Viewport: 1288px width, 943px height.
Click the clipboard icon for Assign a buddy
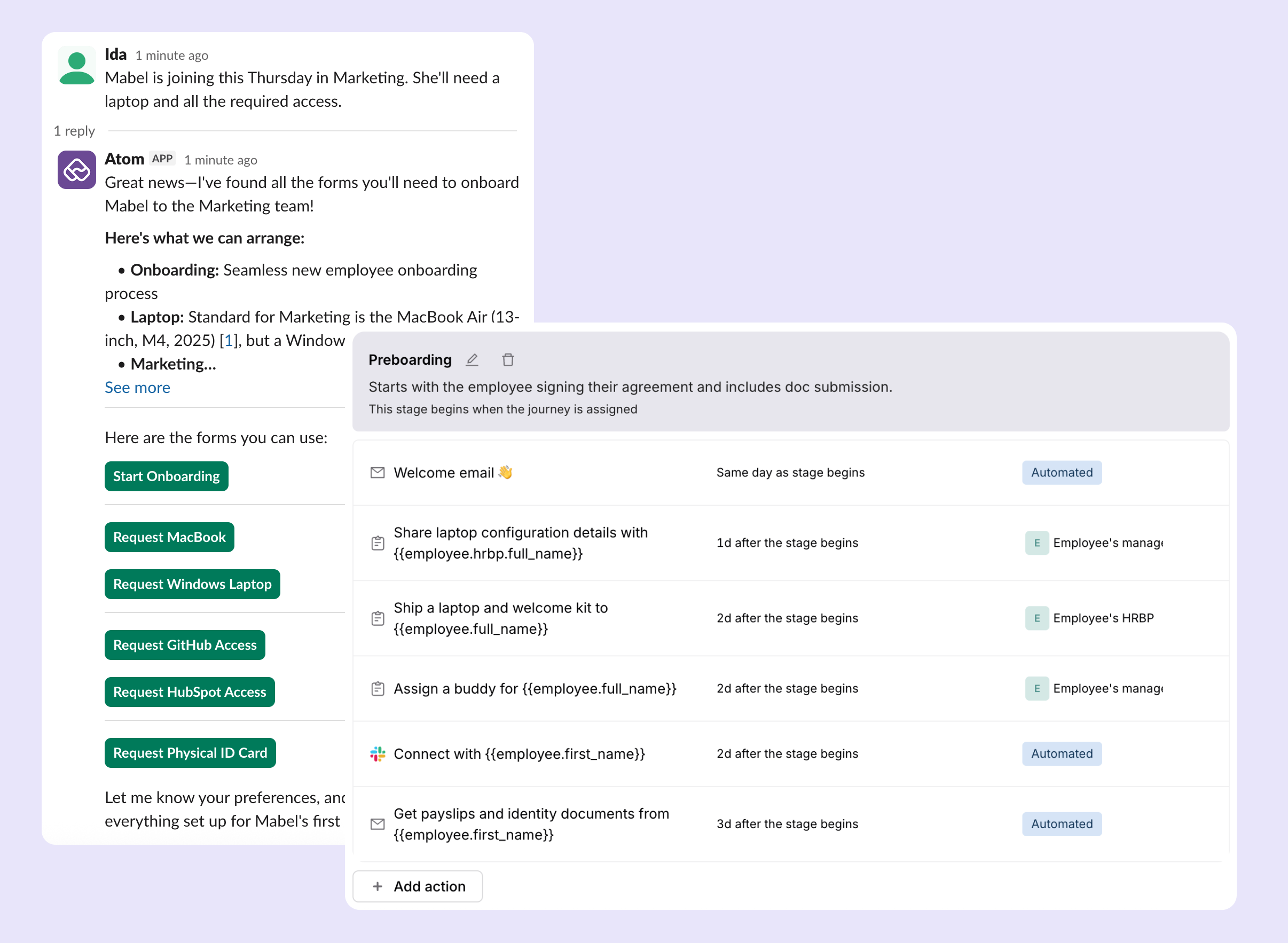[x=378, y=688]
